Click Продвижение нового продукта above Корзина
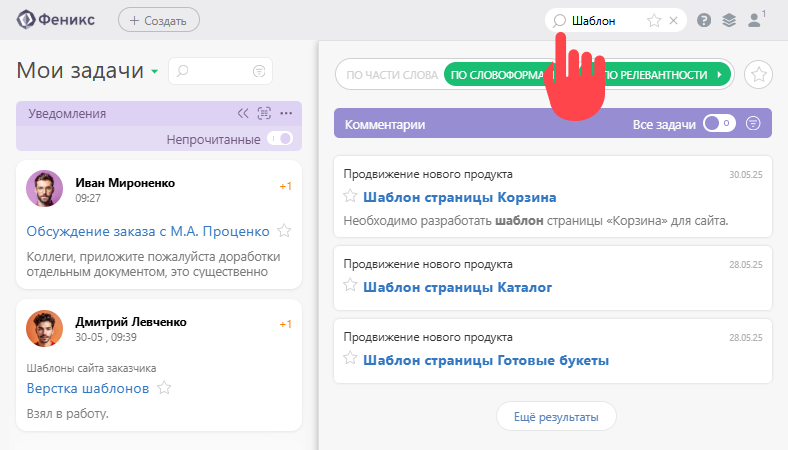This screenshot has height=450, width=788. pyautogui.click(x=428, y=174)
